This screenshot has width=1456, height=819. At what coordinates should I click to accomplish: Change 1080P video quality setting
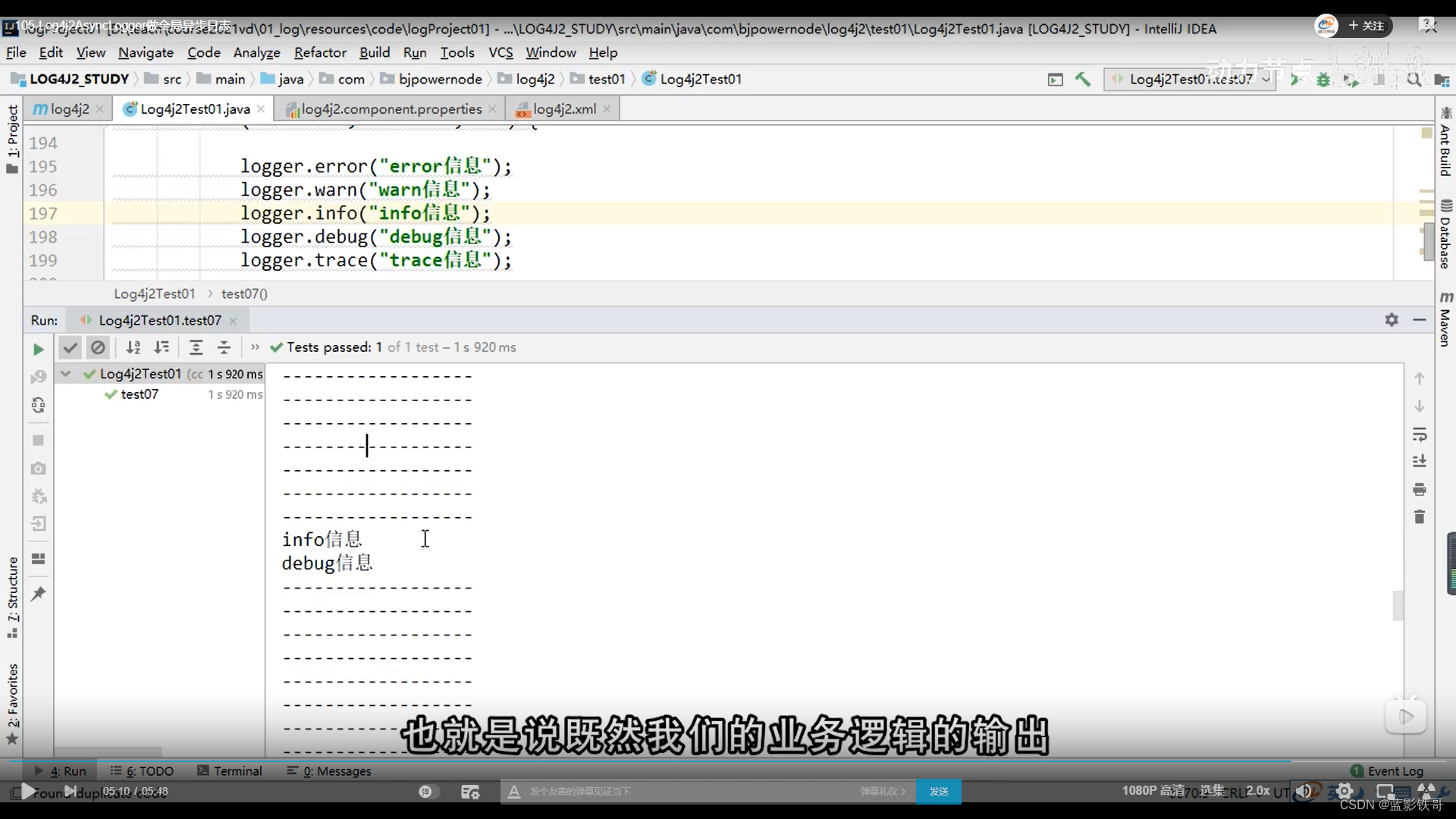1153,790
